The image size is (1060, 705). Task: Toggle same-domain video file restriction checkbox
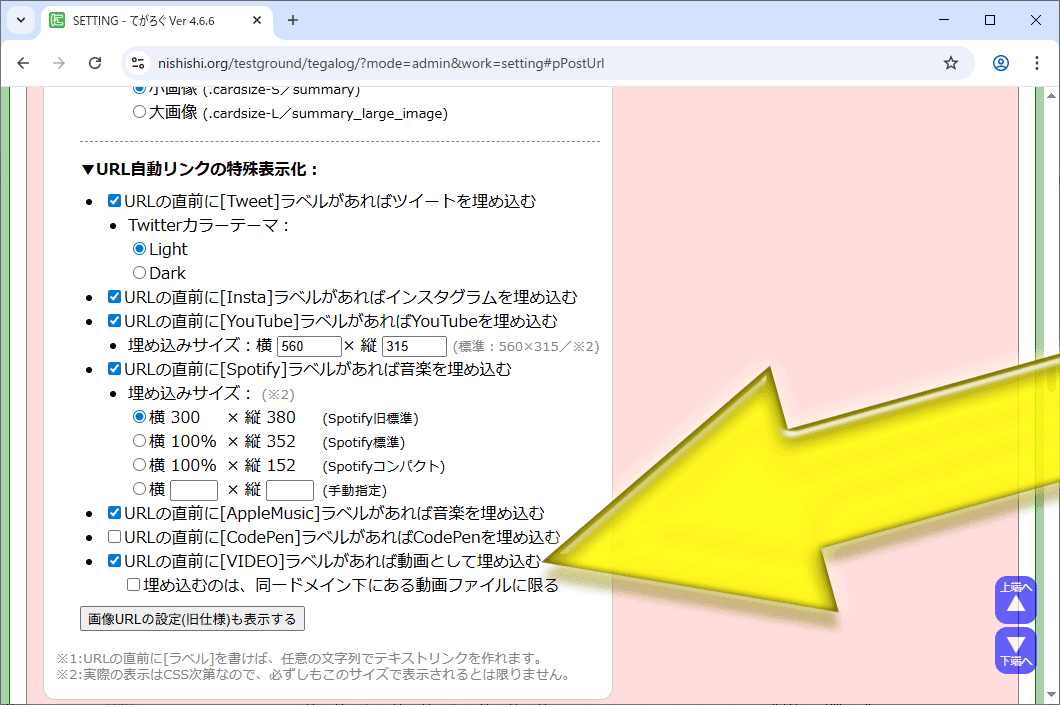pyautogui.click(x=133, y=585)
